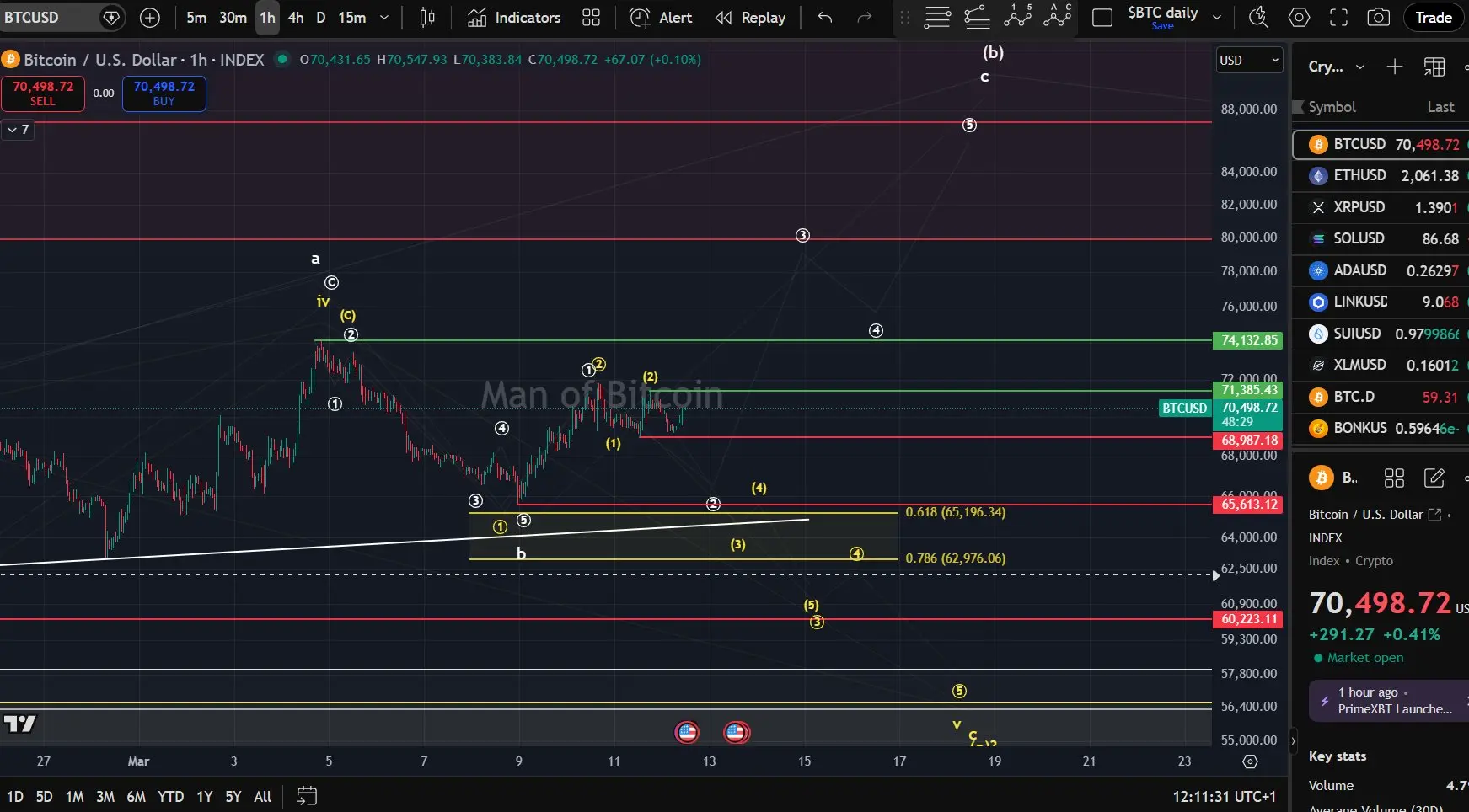1469x812 pixels.
Task: Select SUIUSD in the watchlist
Action: pyautogui.click(x=1381, y=334)
